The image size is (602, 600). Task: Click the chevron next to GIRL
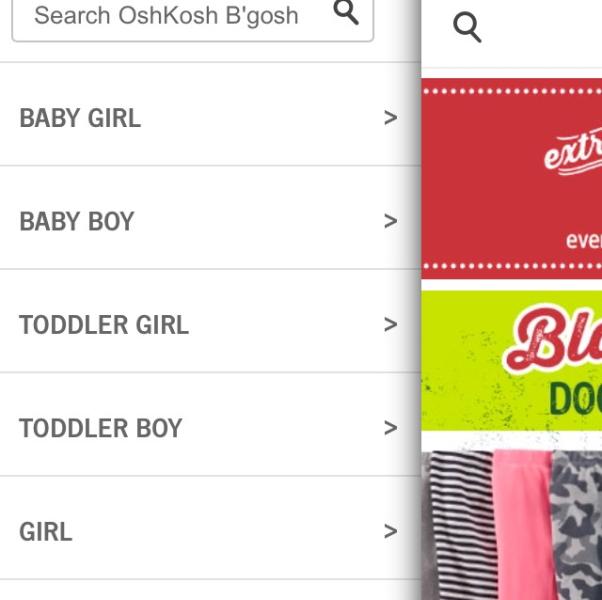tap(391, 532)
